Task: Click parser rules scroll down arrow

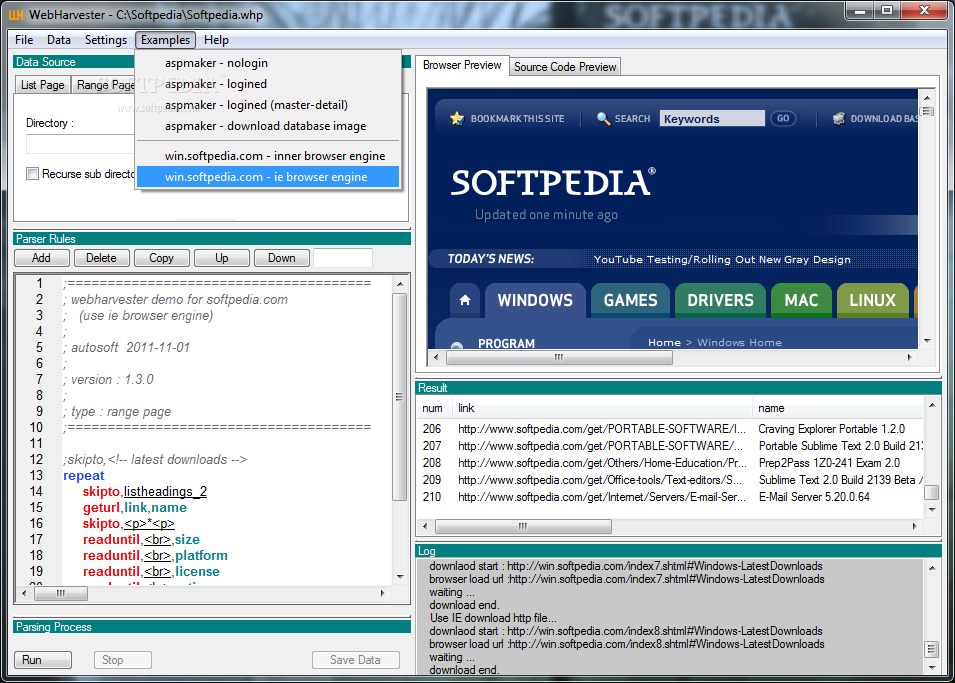Action: (x=400, y=576)
